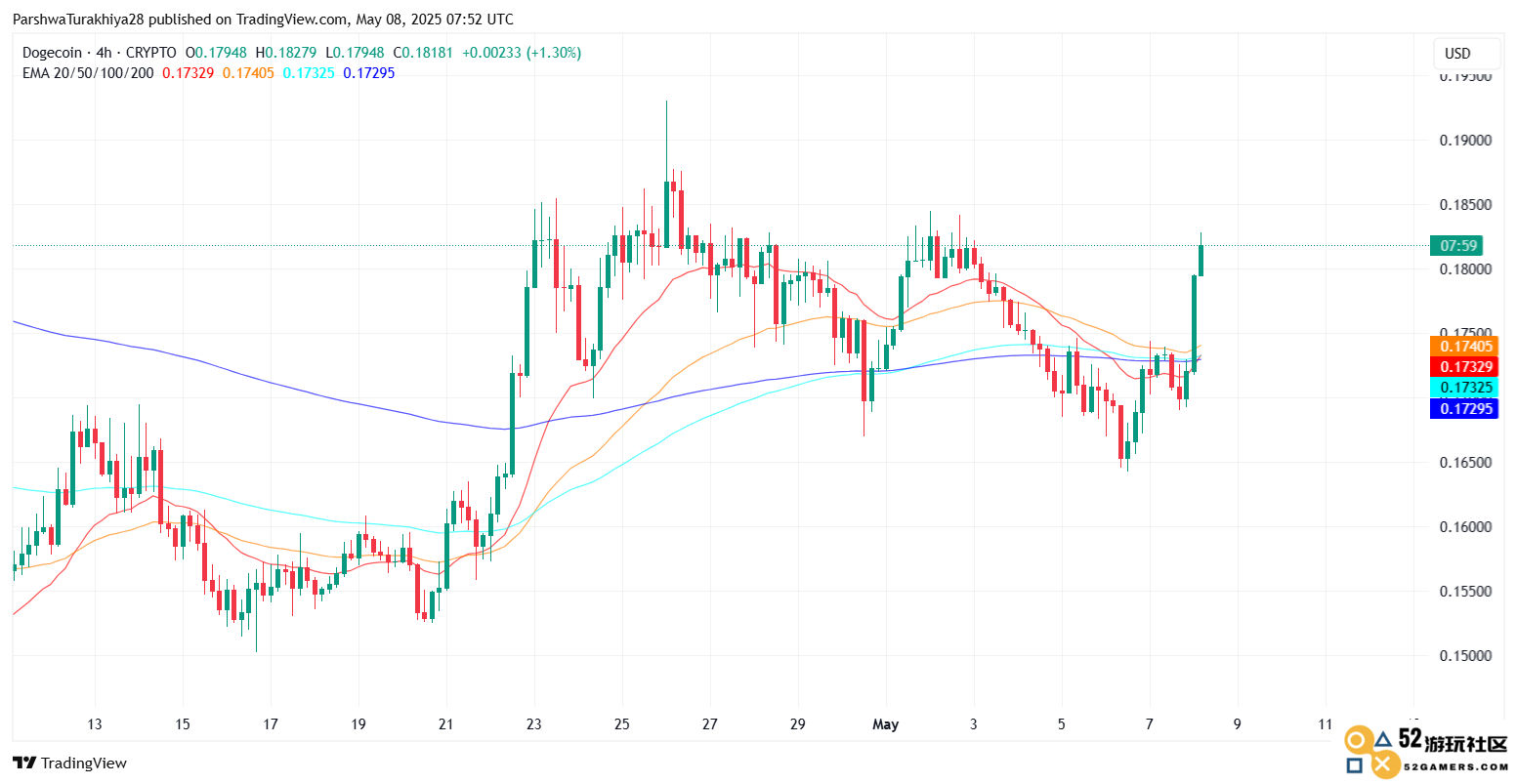Click date label 15 on the time axis
Image resolution: width=1517 pixels, height=784 pixels.
183,724
